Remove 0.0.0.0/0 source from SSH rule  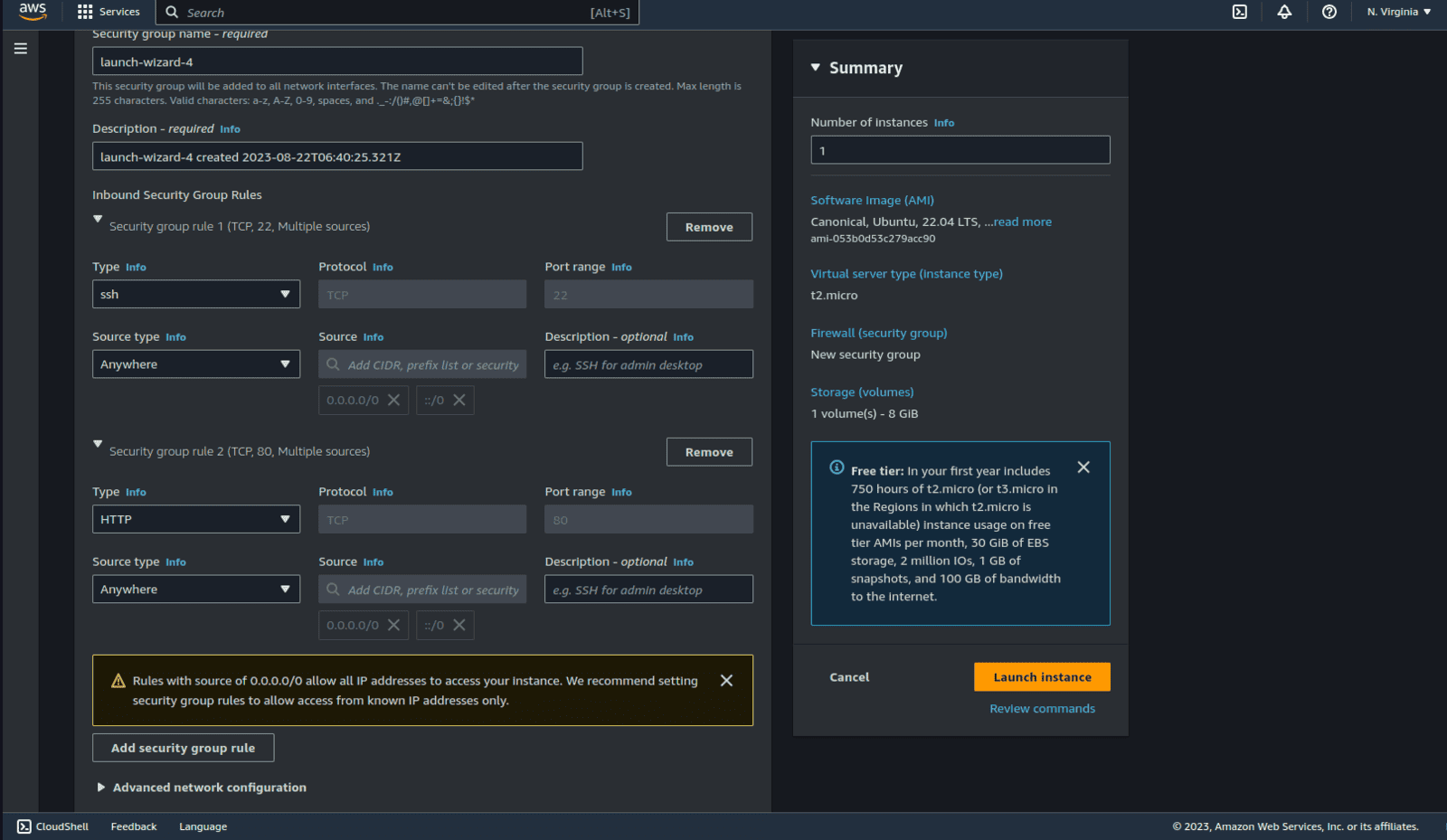tap(393, 401)
